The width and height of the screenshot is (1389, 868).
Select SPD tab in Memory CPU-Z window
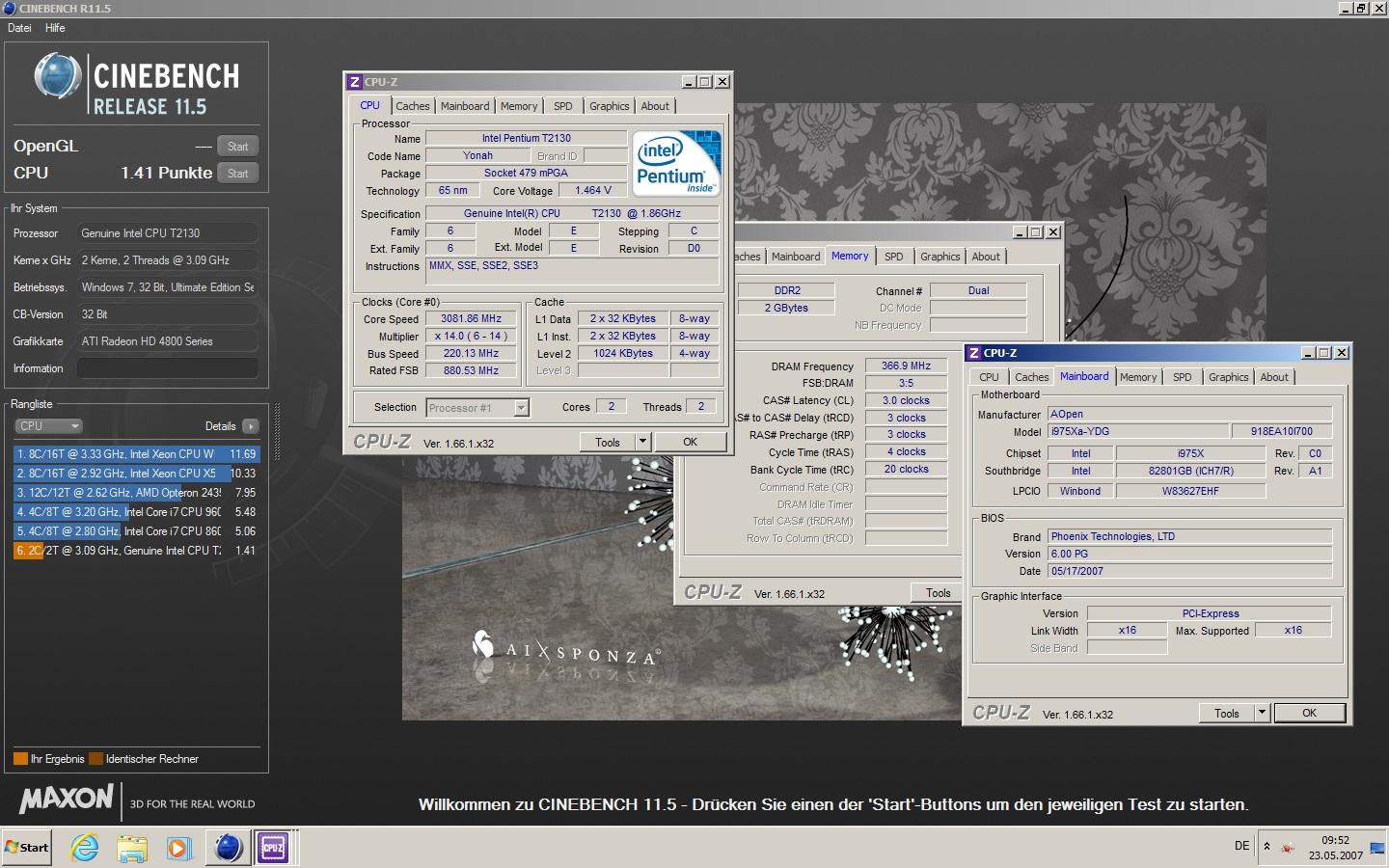coord(894,257)
